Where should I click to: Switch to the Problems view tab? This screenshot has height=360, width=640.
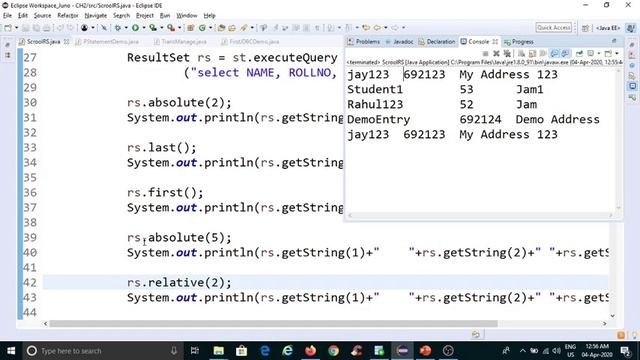click(x=363, y=42)
